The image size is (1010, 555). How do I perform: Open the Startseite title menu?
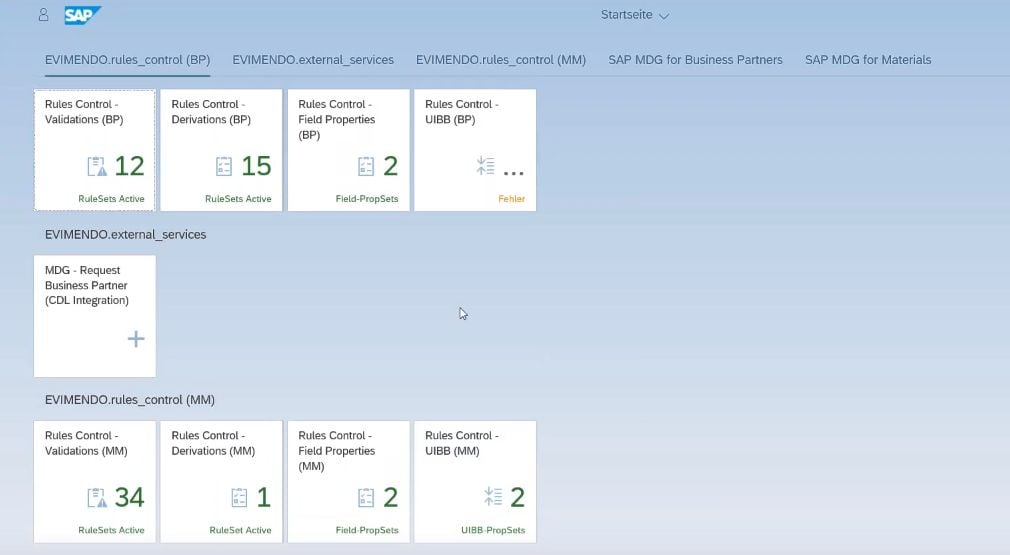(x=634, y=15)
